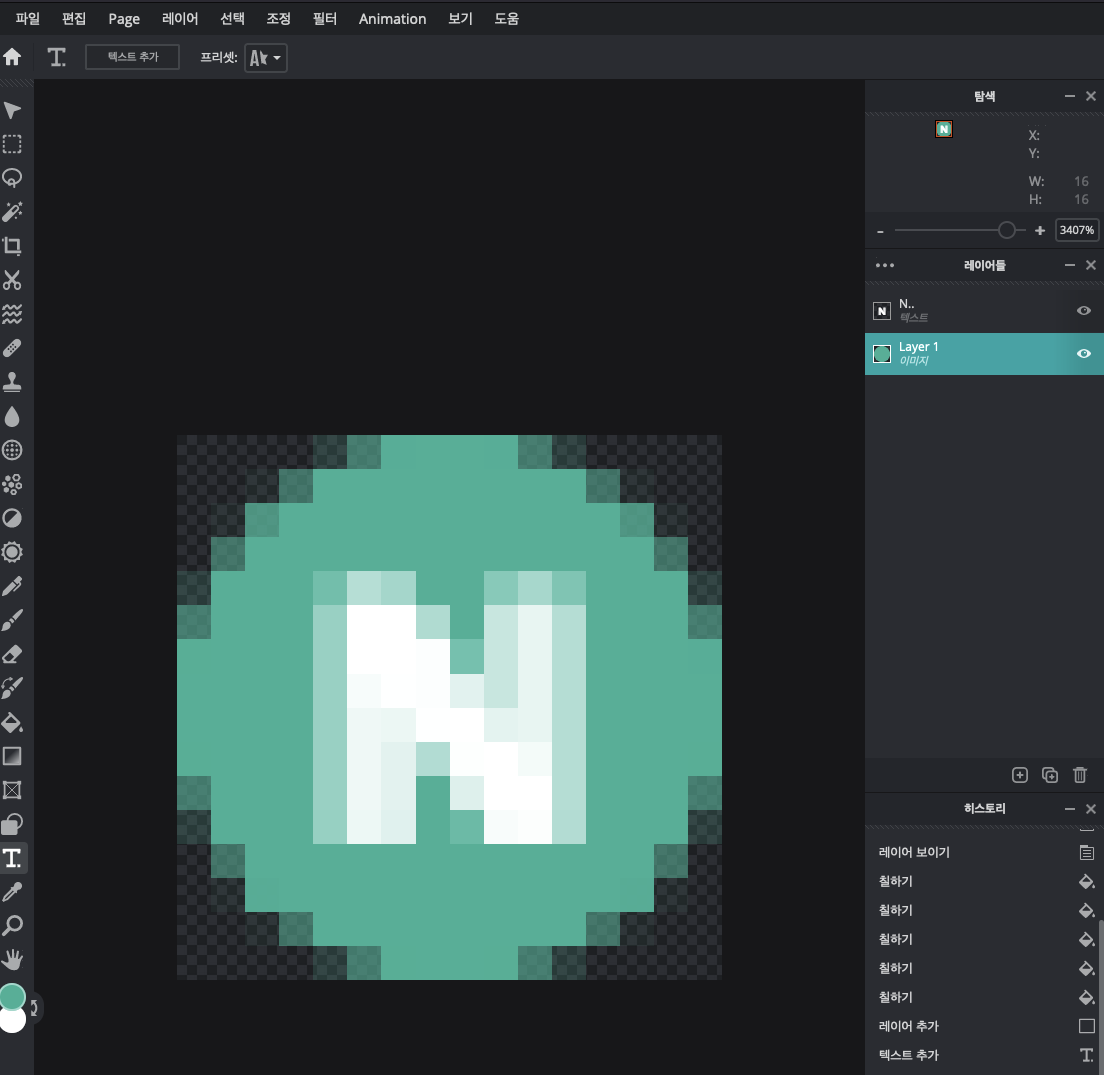Click add new layer icon
Screen dimensions: 1104x1075
1020,775
